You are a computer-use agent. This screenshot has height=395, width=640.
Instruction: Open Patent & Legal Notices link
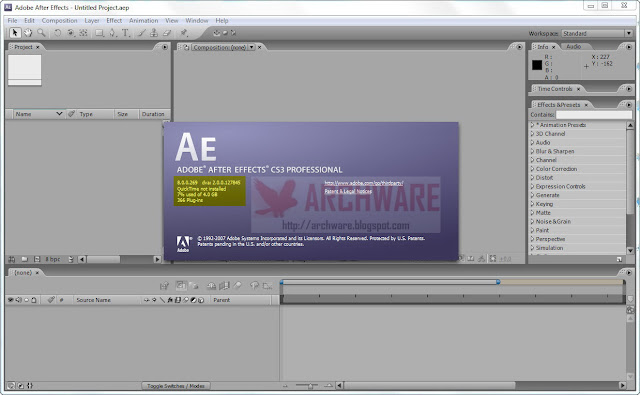point(348,191)
